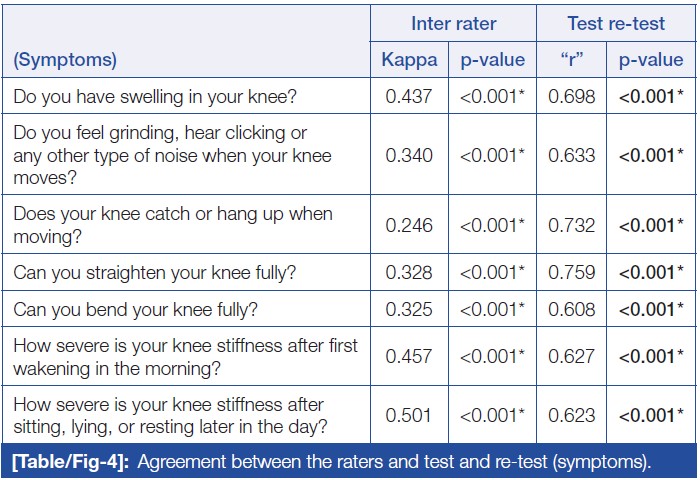Select the Kappa value 0.501
This screenshot has width=700, height=480.
coord(409,415)
